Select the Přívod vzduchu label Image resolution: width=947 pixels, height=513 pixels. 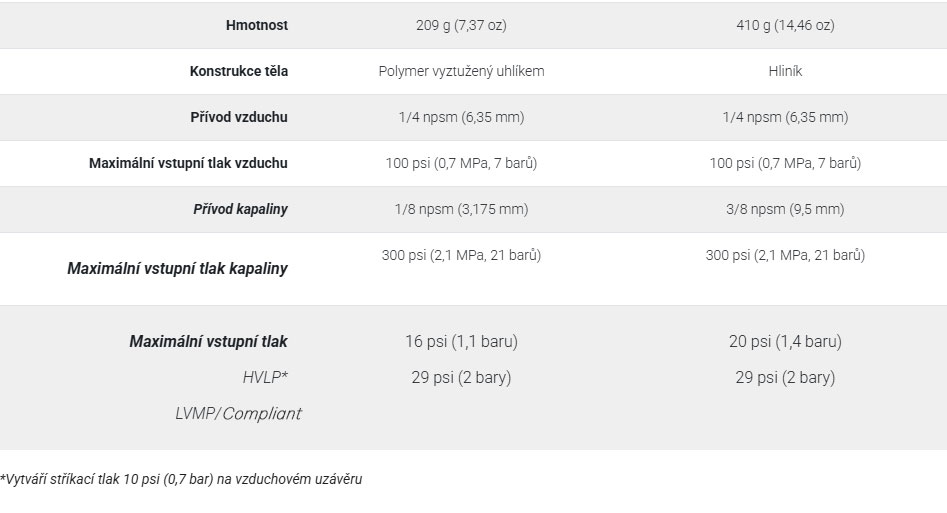click(239, 117)
